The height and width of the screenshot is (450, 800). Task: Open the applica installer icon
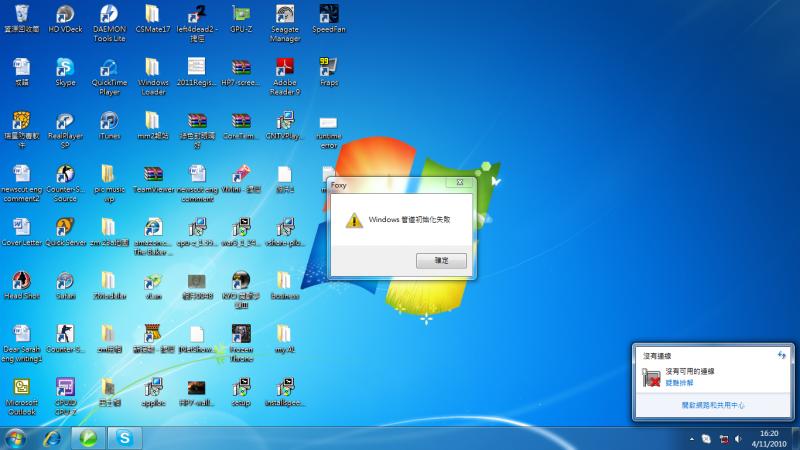153,392
